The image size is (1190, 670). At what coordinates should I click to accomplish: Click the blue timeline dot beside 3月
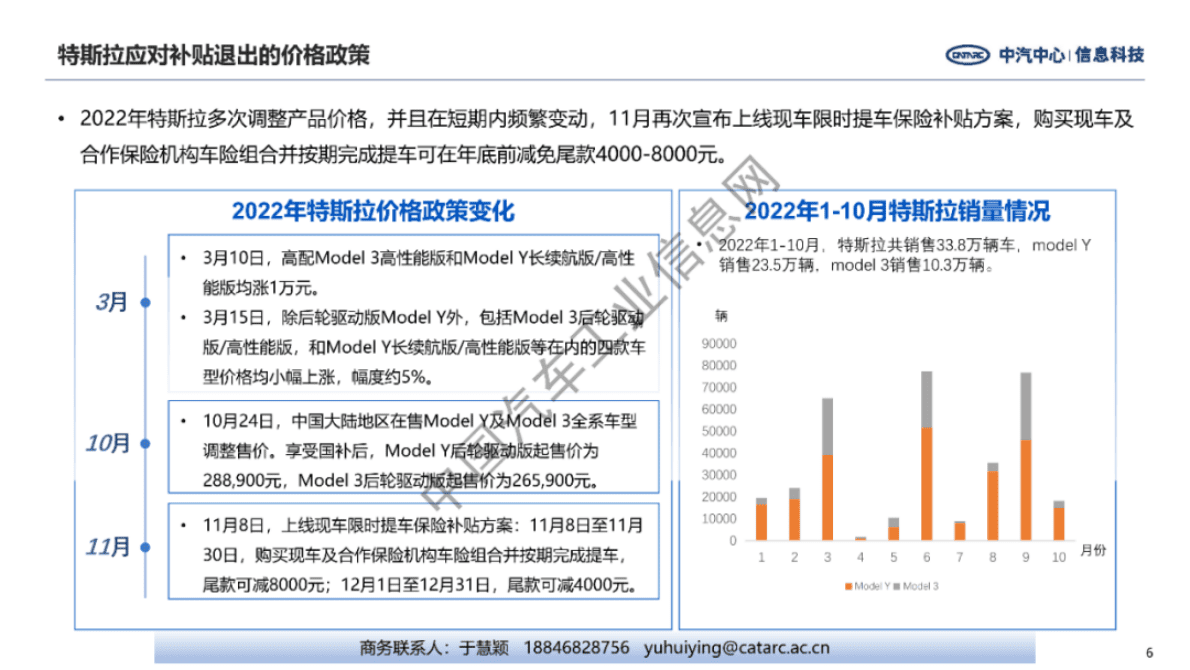pos(145,302)
